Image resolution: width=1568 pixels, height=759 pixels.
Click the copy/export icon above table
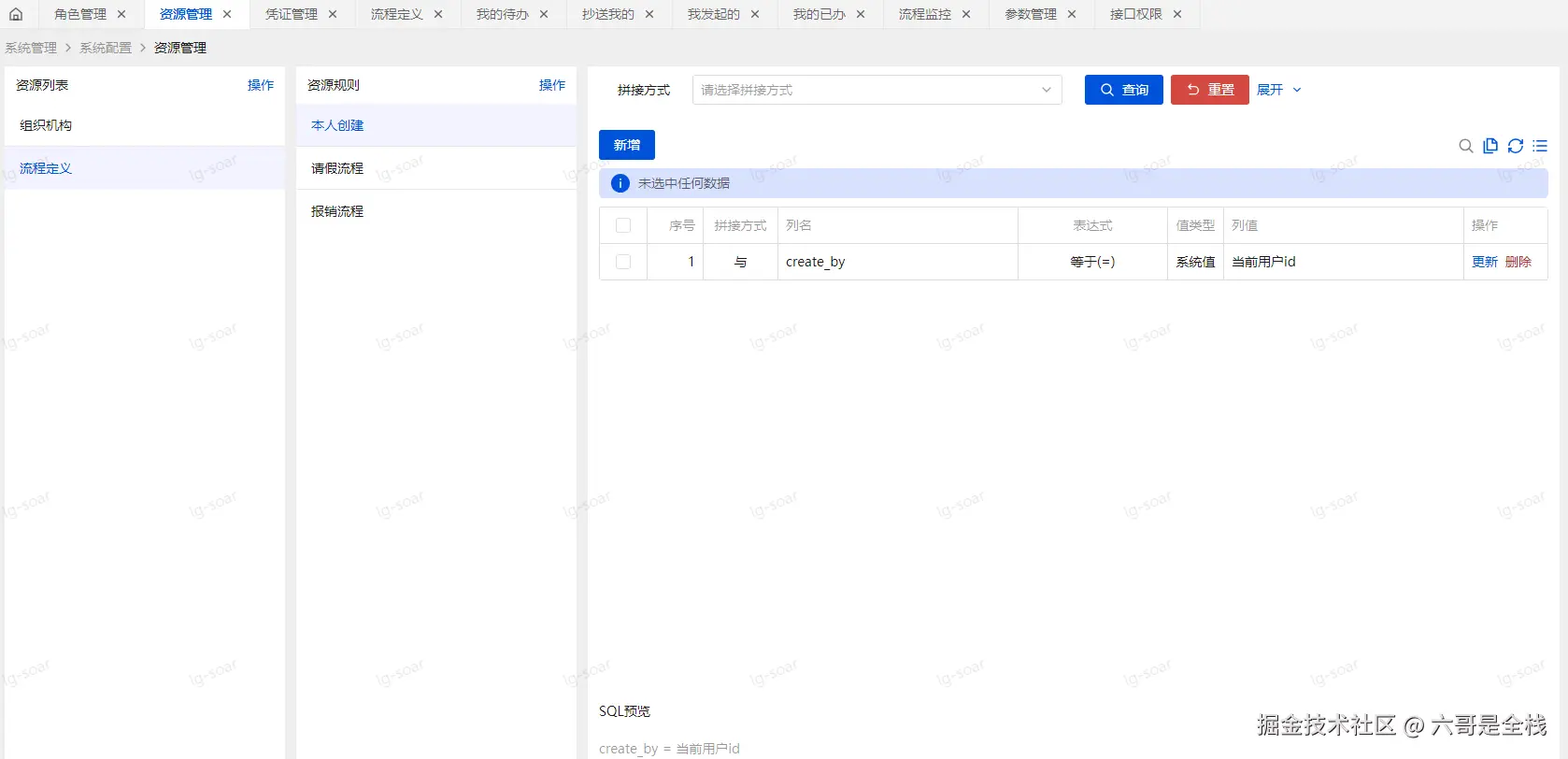pyautogui.click(x=1490, y=146)
